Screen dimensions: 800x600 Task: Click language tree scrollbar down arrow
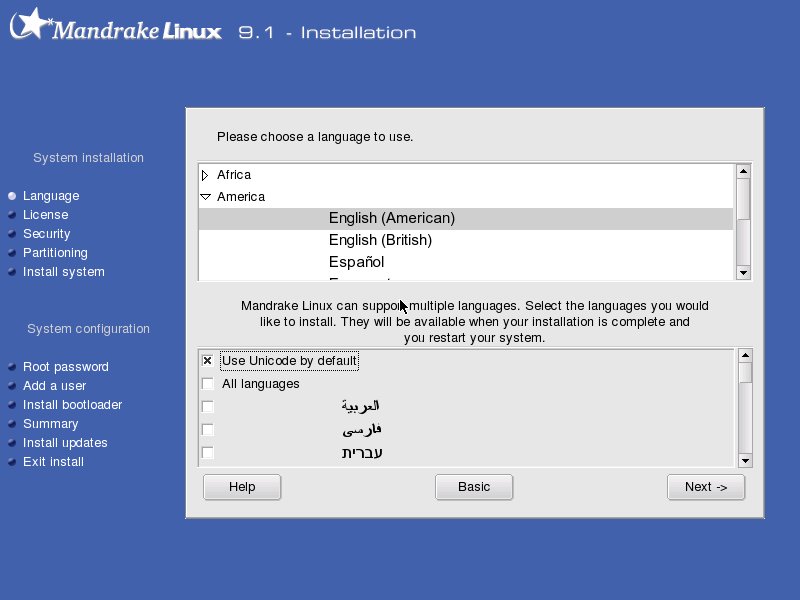pyautogui.click(x=743, y=273)
